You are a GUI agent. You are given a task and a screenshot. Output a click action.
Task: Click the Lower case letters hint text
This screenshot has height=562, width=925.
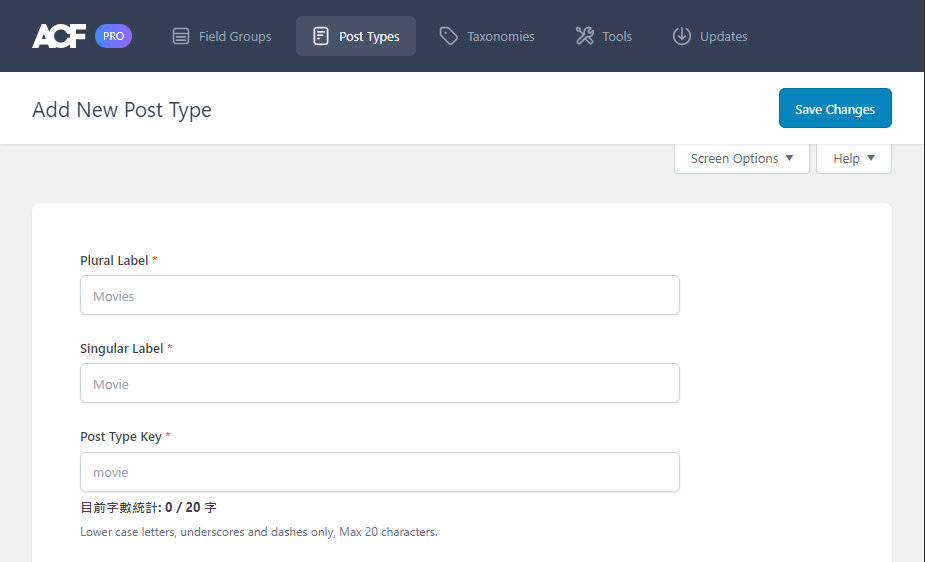259,532
